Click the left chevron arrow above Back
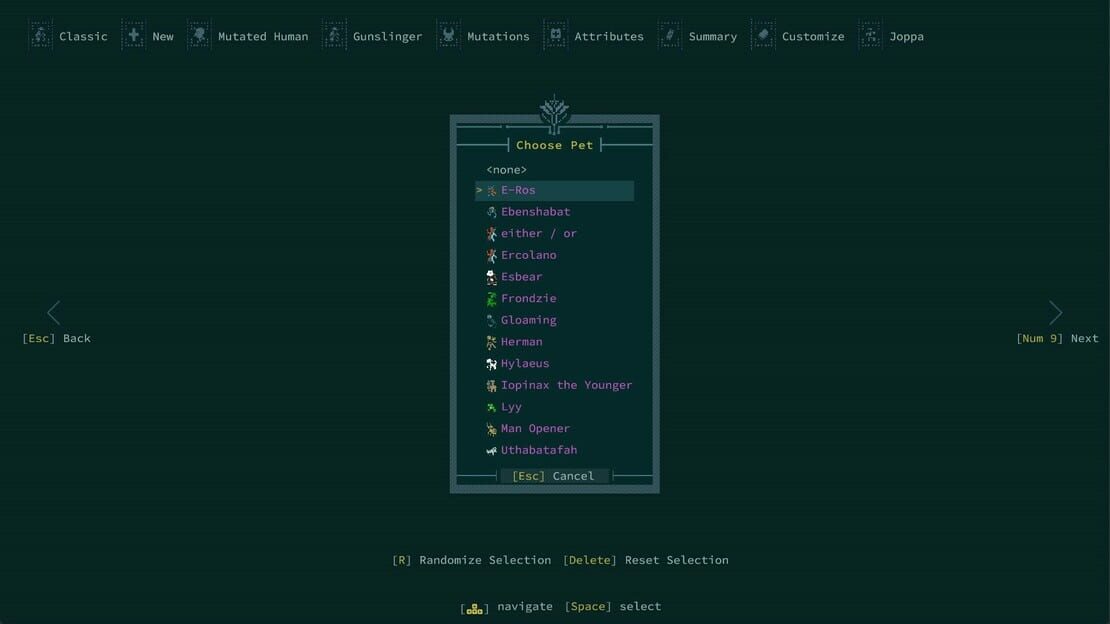The height and width of the screenshot is (624, 1110). (54, 312)
